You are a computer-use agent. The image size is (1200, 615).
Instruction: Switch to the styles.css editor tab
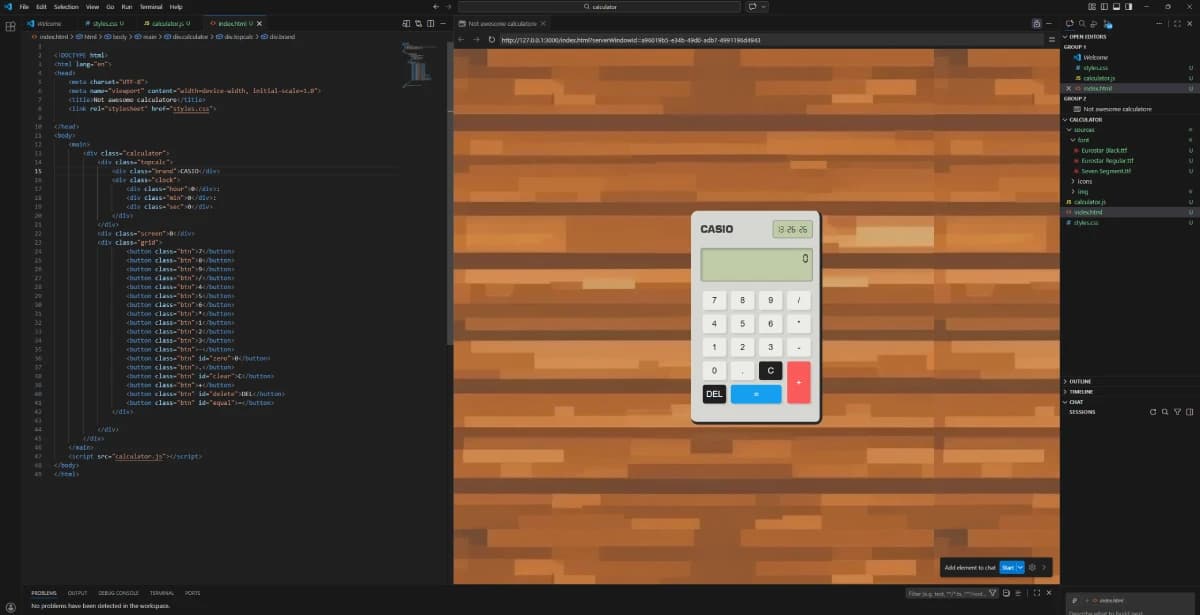coord(105,23)
